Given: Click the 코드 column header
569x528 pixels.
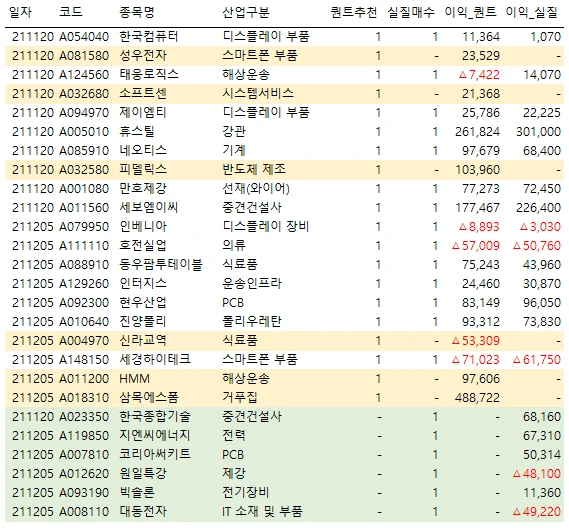Looking at the screenshot, I should coord(71,12).
